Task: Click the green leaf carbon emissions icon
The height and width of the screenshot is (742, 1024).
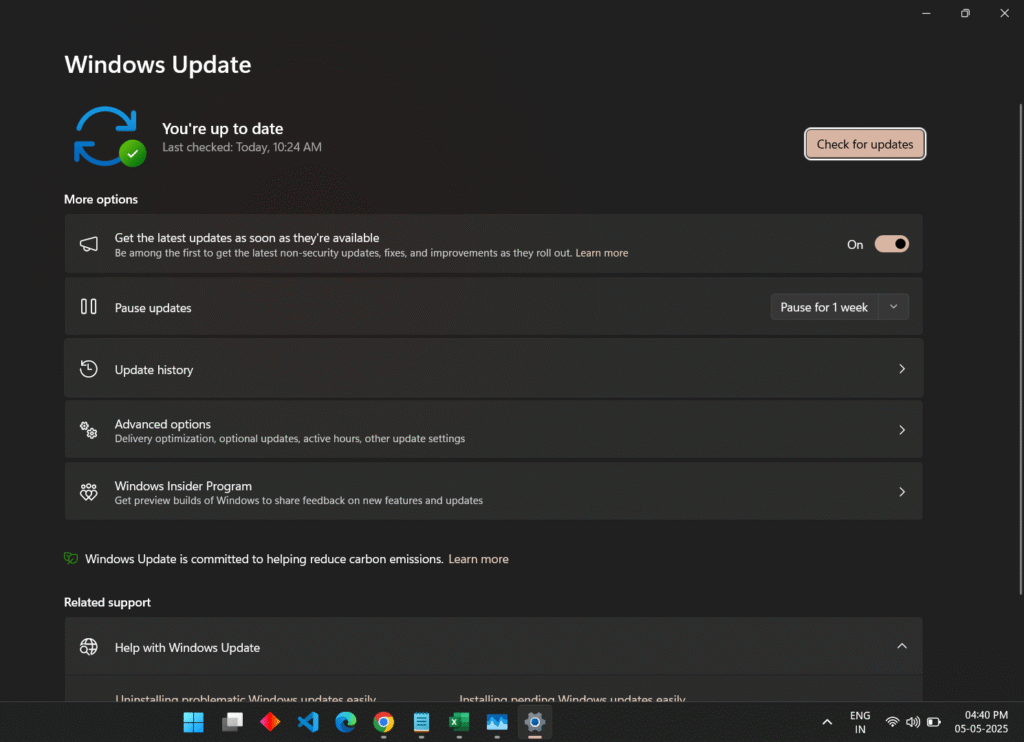Action: (71, 558)
